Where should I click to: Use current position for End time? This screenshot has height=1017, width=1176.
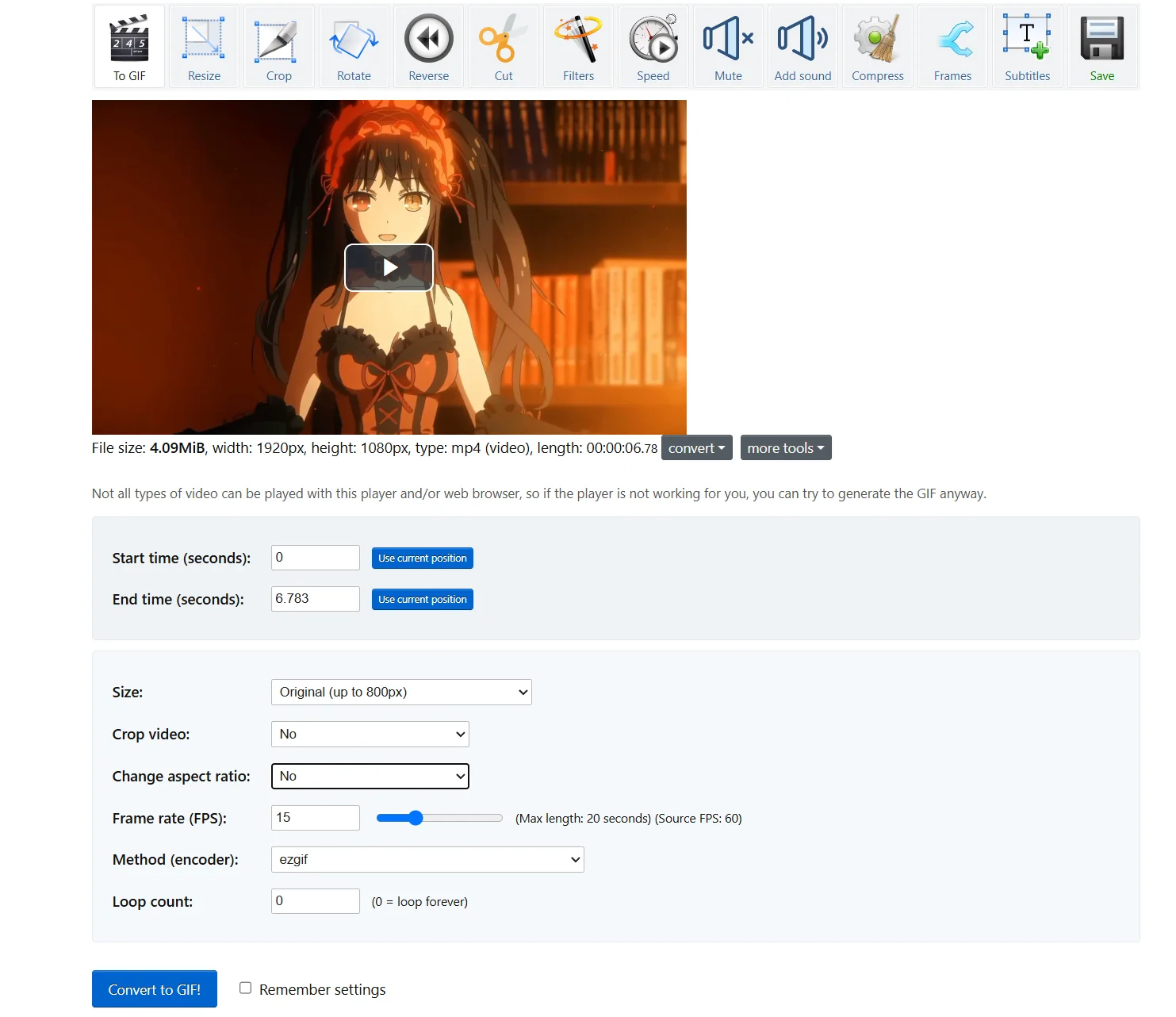423,600
